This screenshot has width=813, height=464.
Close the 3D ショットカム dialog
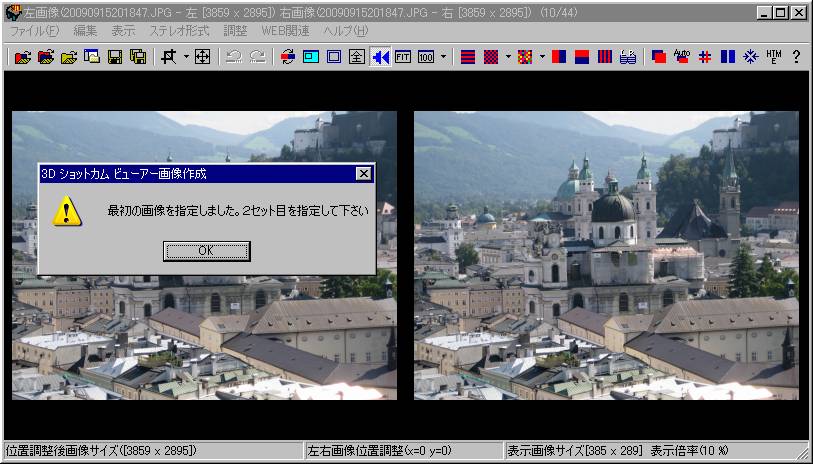coord(363,174)
